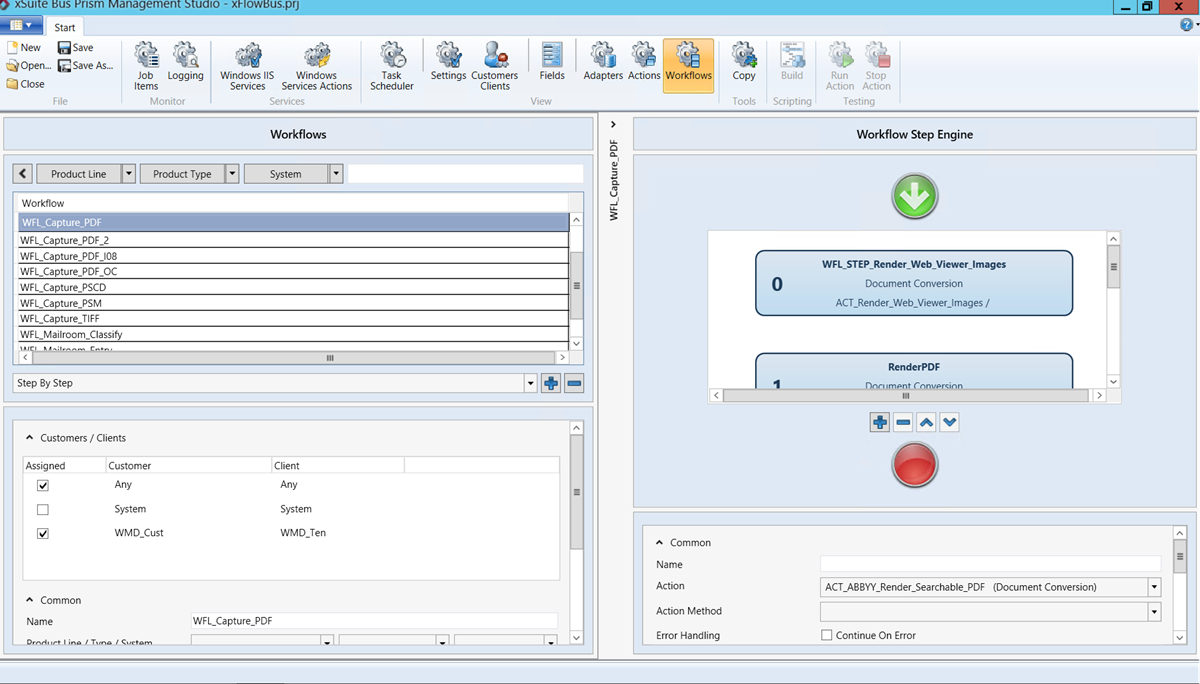This screenshot has height=684, width=1200.
Task: Click the Customers Clients ribbon icon
Action: [x=495, y=62]
